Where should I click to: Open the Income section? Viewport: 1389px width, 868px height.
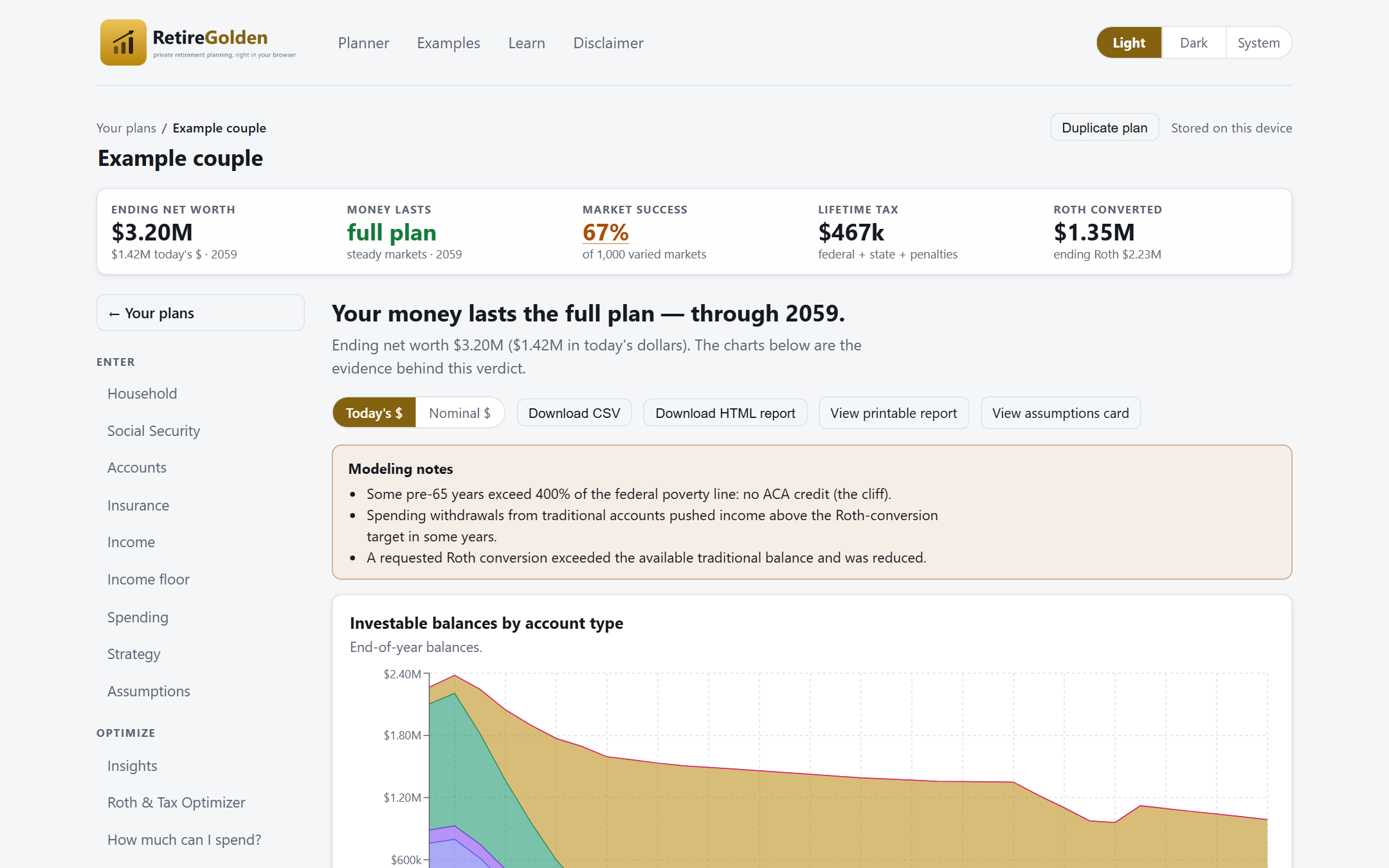click(x=131, y=542)
